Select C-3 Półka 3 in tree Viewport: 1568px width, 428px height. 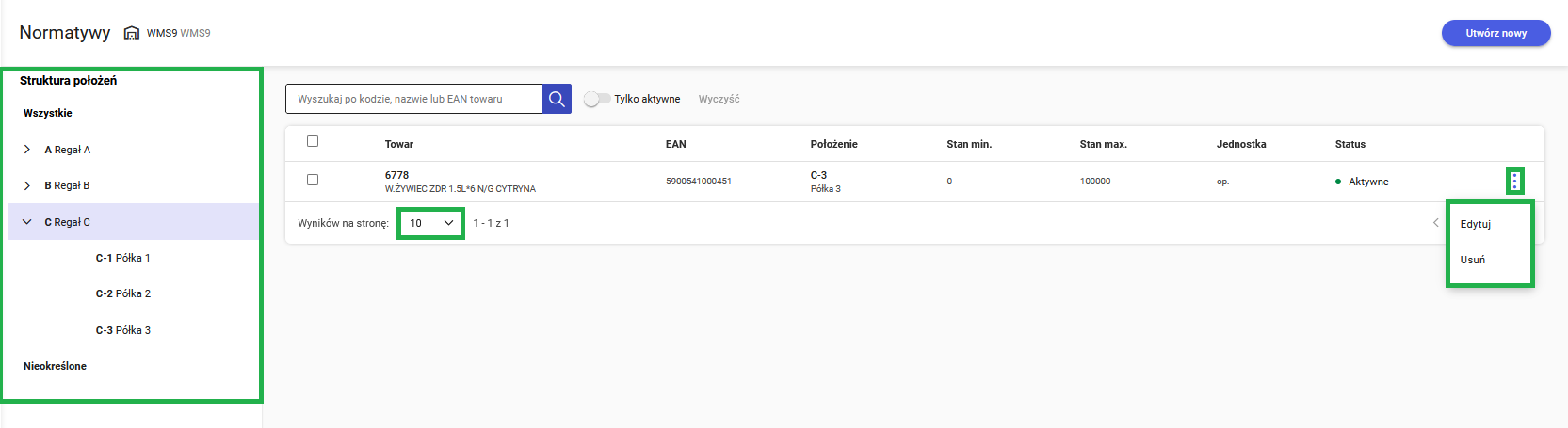pyautogui.click(x=122, y=330)
